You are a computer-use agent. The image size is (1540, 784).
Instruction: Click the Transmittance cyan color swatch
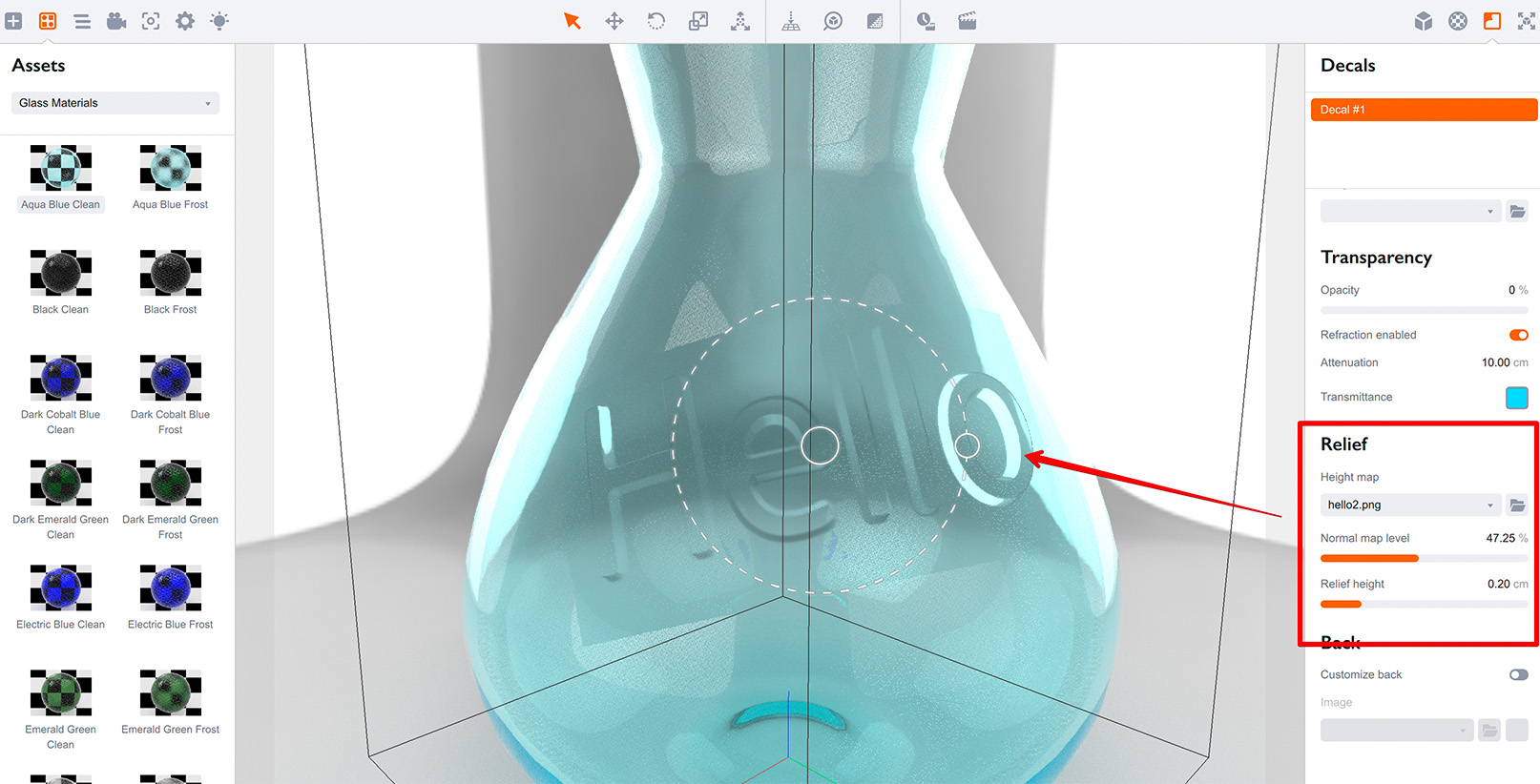pos(1516,398)
